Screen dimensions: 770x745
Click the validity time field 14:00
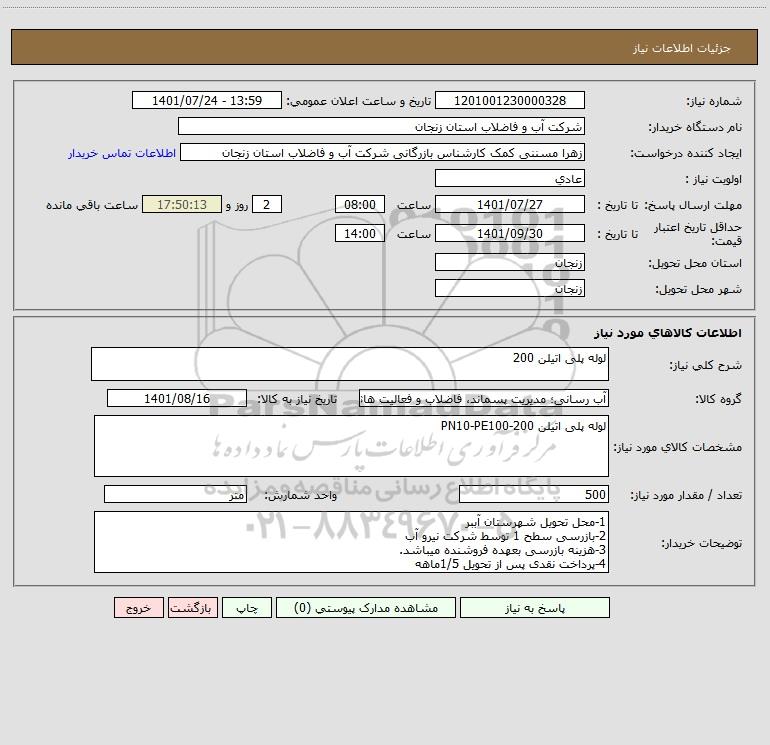pyautogui.click(x=359, y=233)
